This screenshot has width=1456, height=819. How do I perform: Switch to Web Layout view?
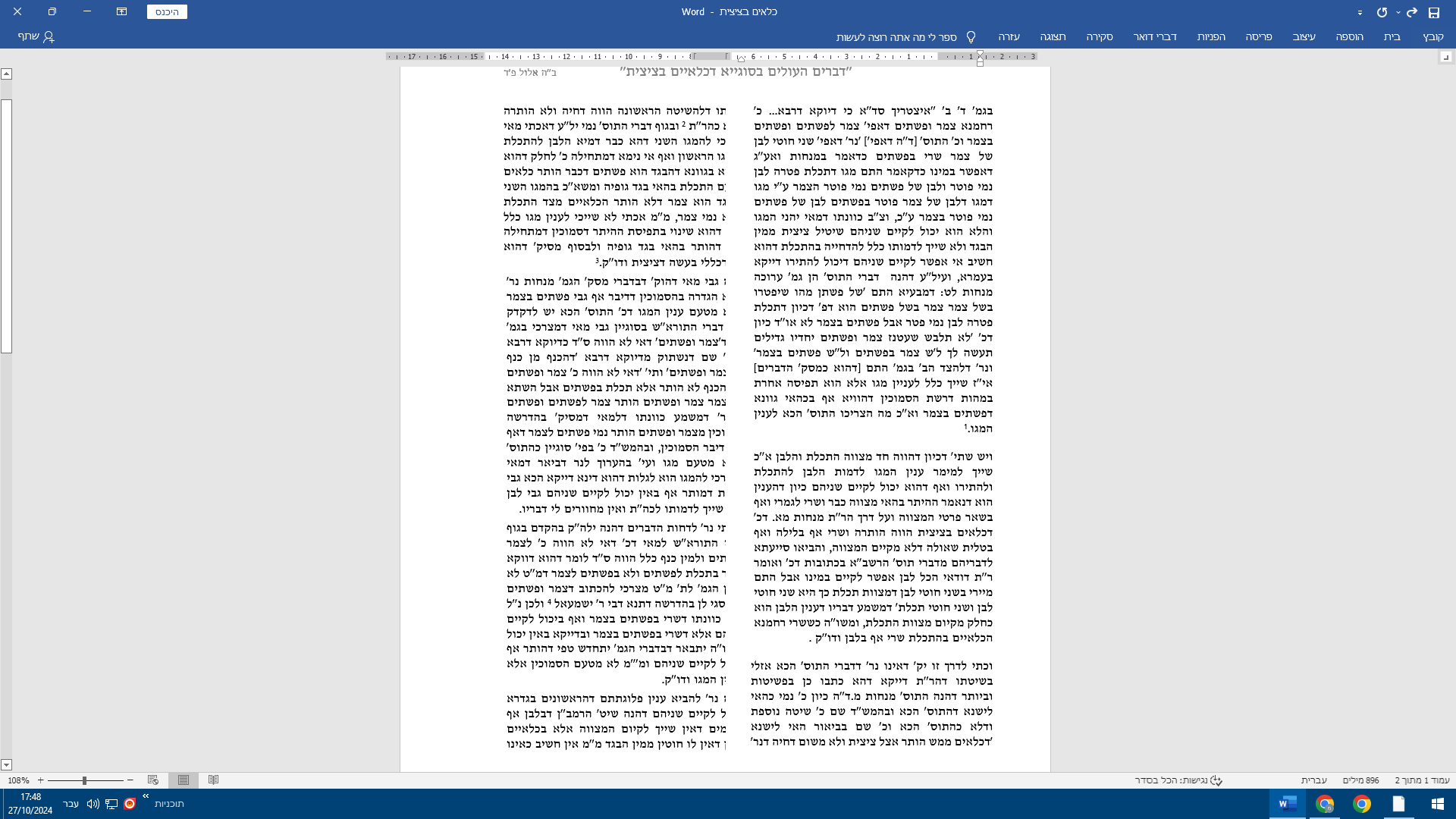[153, 780]
